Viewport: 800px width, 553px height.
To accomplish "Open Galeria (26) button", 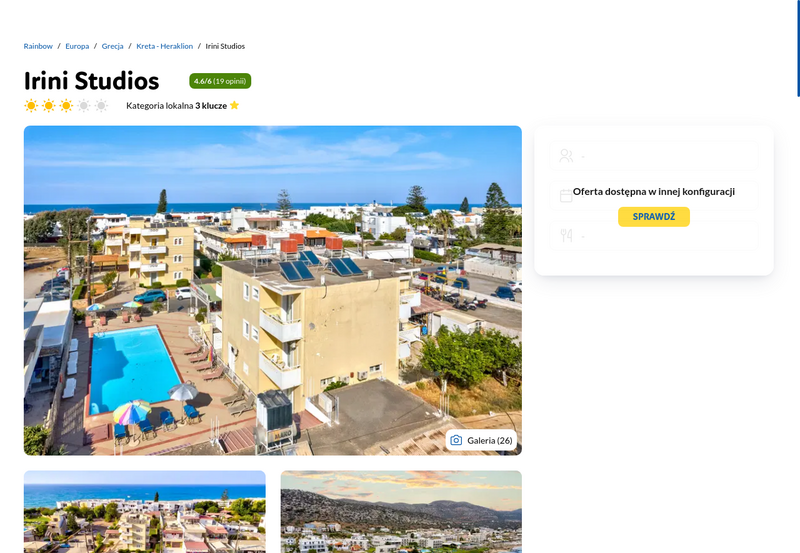I will pos(481,440).
